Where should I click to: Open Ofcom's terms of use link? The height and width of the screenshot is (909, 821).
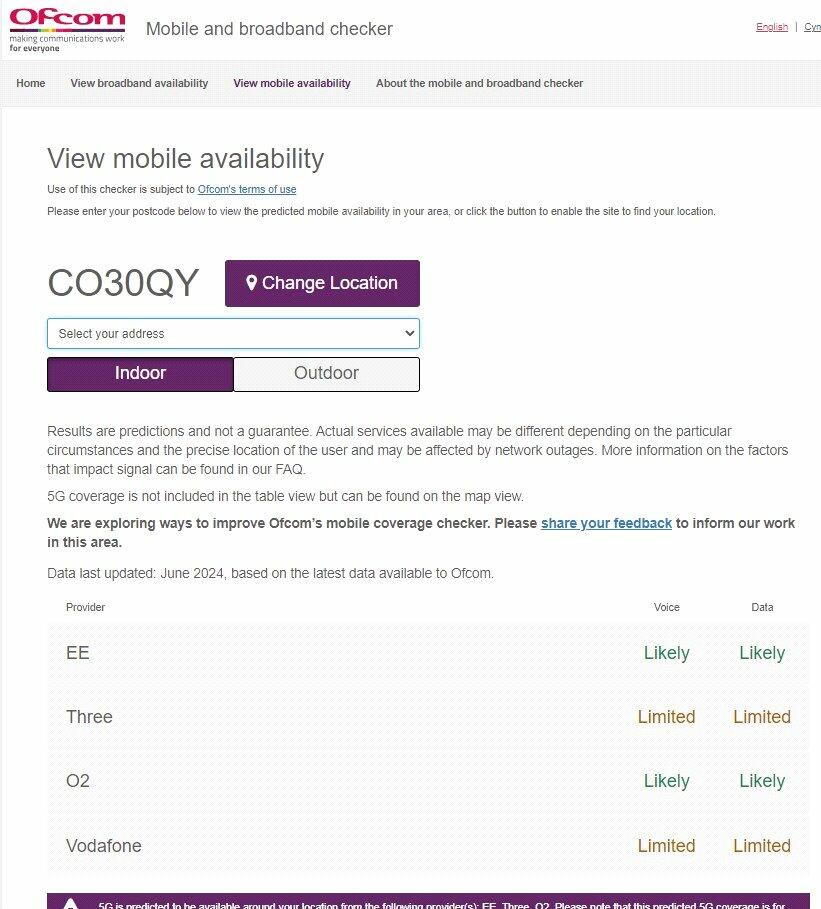click(x=247, y=189)
